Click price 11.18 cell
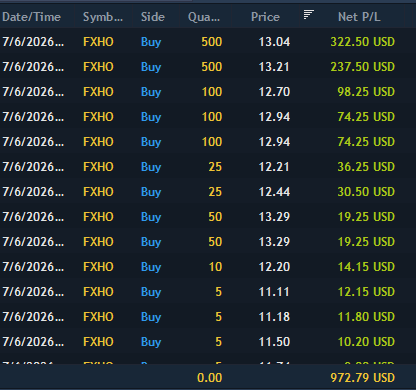This screenshot has width=416, height=390. click(274, 317)
